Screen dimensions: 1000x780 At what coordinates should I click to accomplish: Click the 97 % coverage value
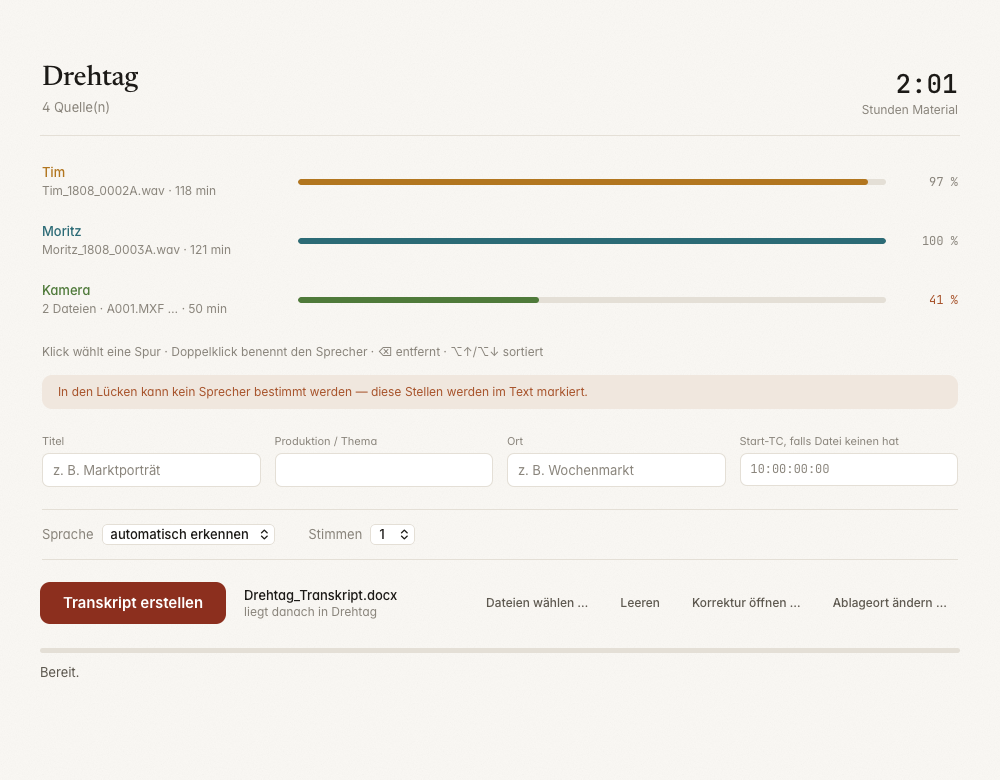[x=943, y=182]
